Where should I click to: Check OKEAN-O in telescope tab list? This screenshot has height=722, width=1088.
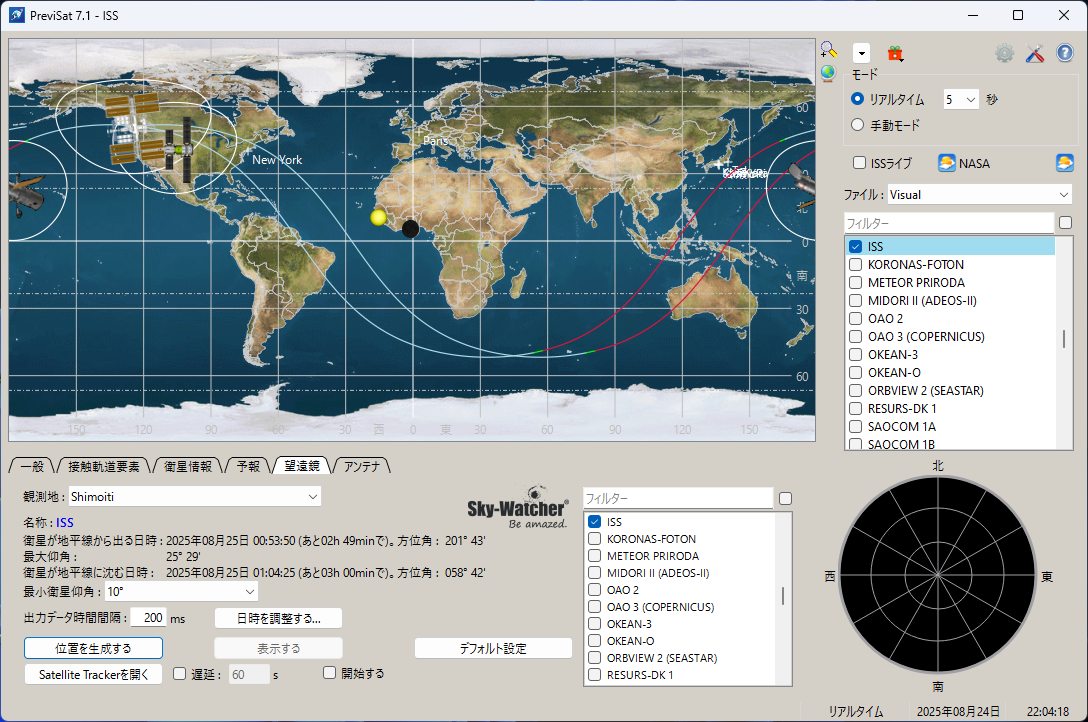click(595, 641)
